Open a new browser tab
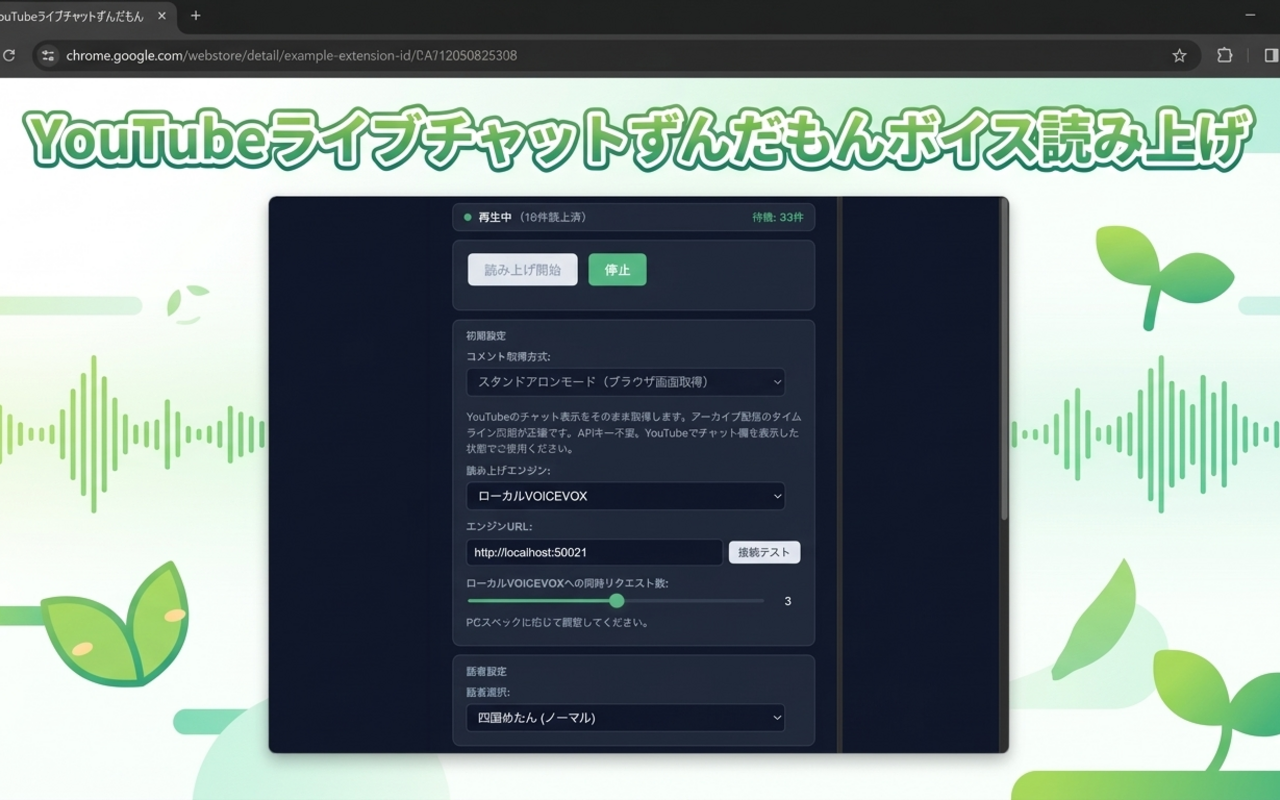 [x=195, y=16]
